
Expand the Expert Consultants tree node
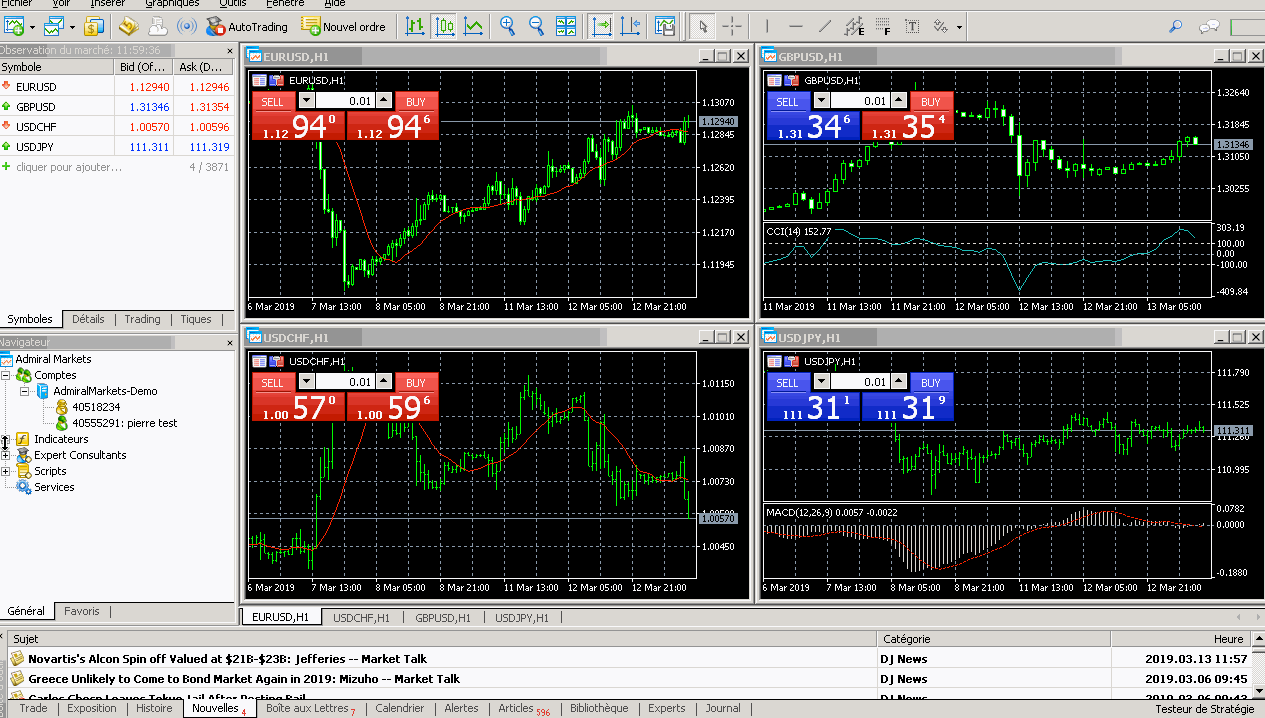pos(6,455)
